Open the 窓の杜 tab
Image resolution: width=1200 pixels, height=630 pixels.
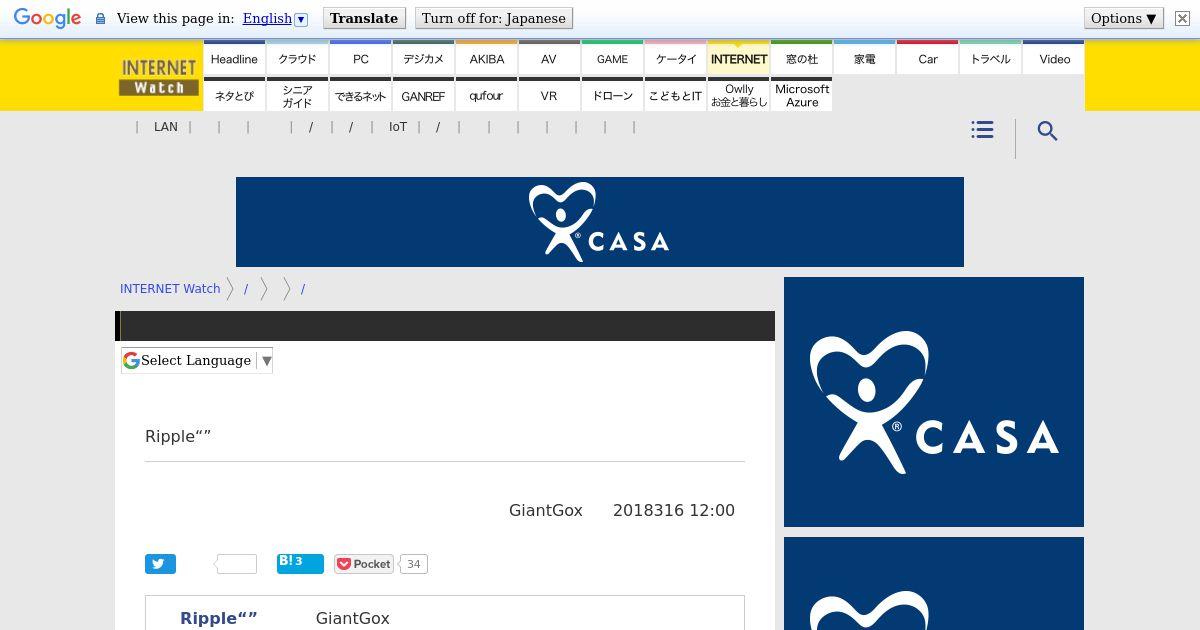pos(801,58)
